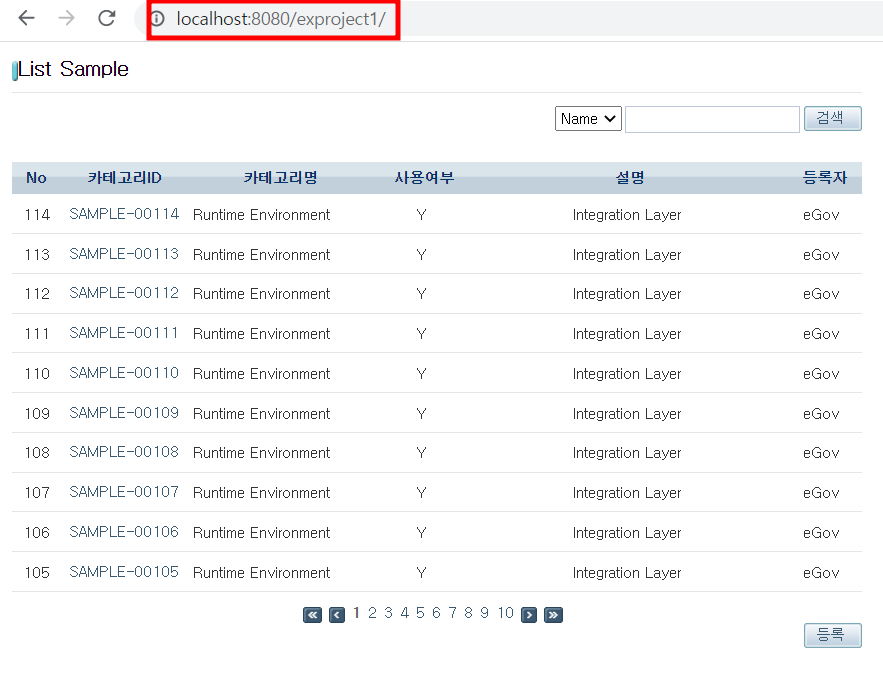883x691 pixels.
Task: Click Runtime Environment in row 113
Action: pos(261,255)
